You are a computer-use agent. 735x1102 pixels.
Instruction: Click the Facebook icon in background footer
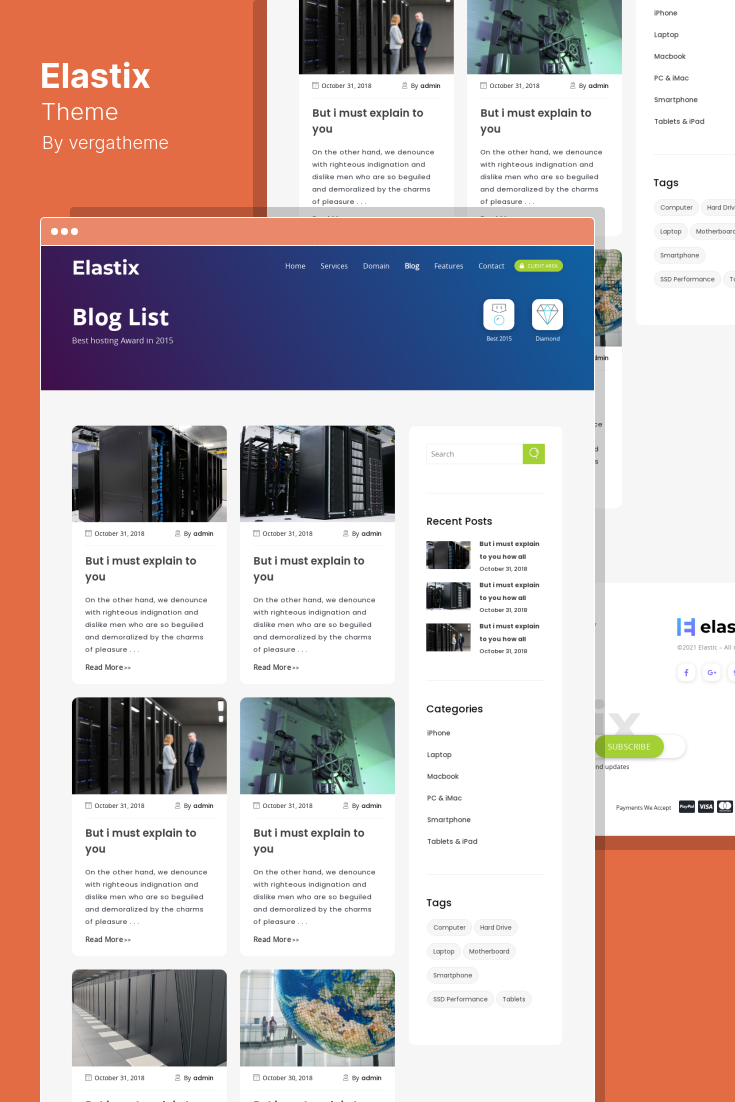point(687,673)
